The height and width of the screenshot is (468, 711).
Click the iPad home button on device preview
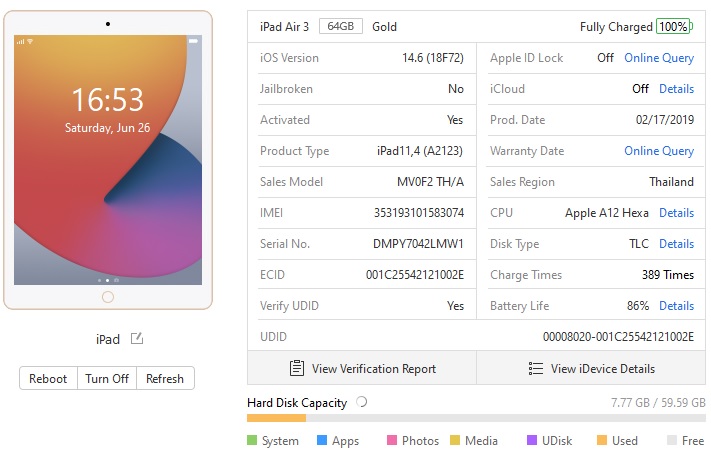[108, 297]
